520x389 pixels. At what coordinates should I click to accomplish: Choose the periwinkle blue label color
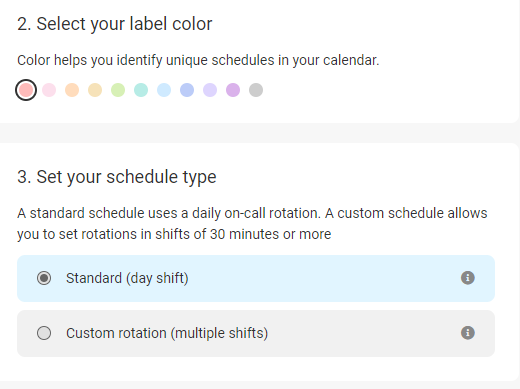point(187,90)
